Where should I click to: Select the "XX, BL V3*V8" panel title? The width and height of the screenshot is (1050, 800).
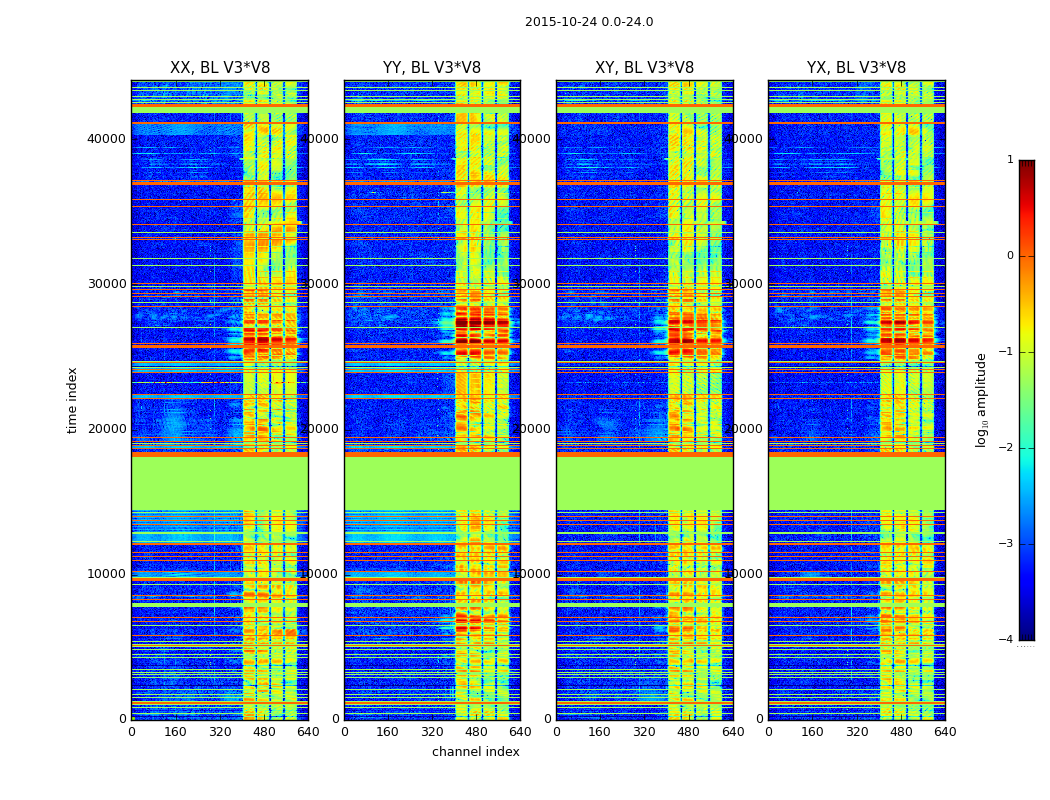pos(220,68)
